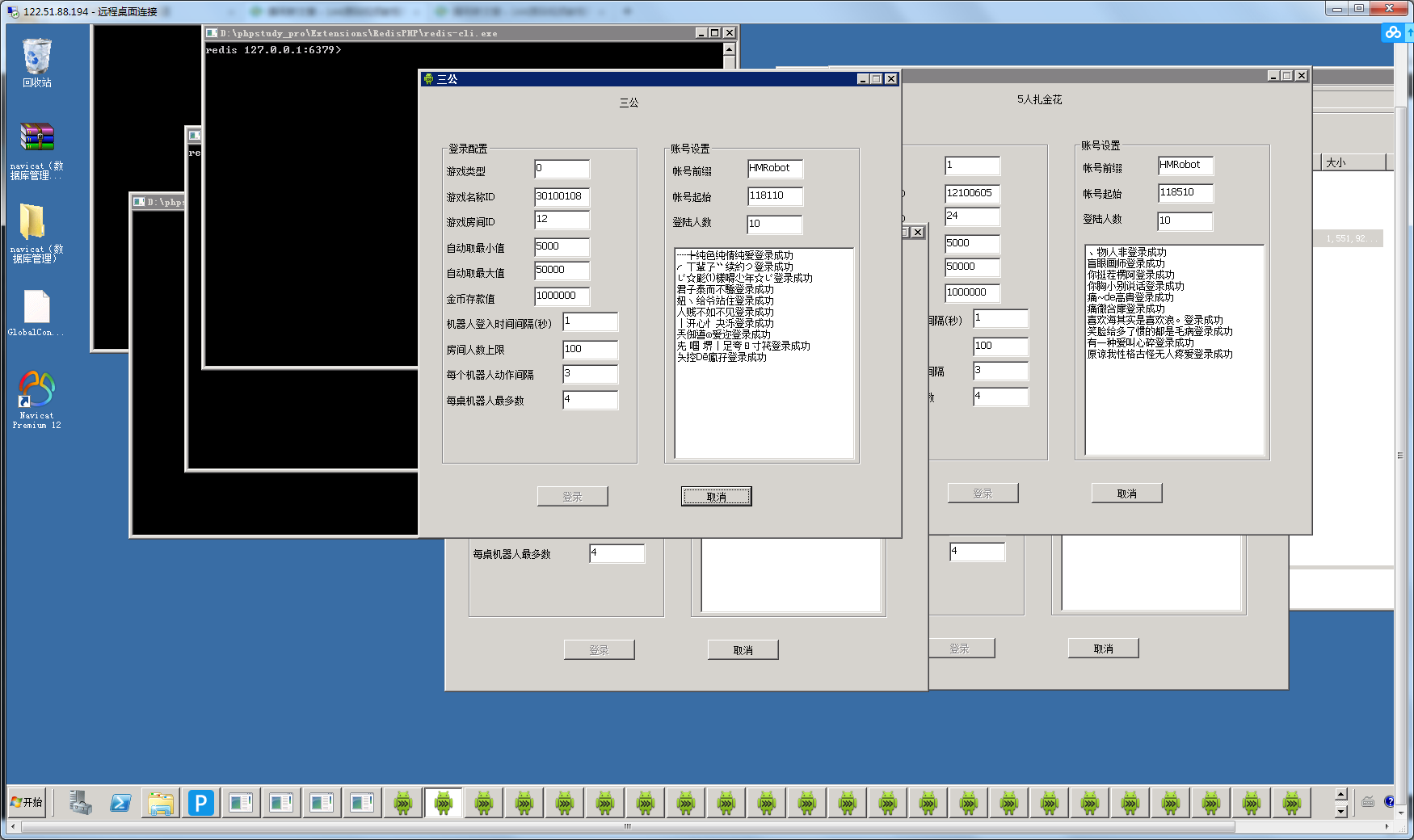The width and height of the screenshot is (1414, 840).
Task: Click the blue P app taskbar icon
Action: click(x=200, y=803)
